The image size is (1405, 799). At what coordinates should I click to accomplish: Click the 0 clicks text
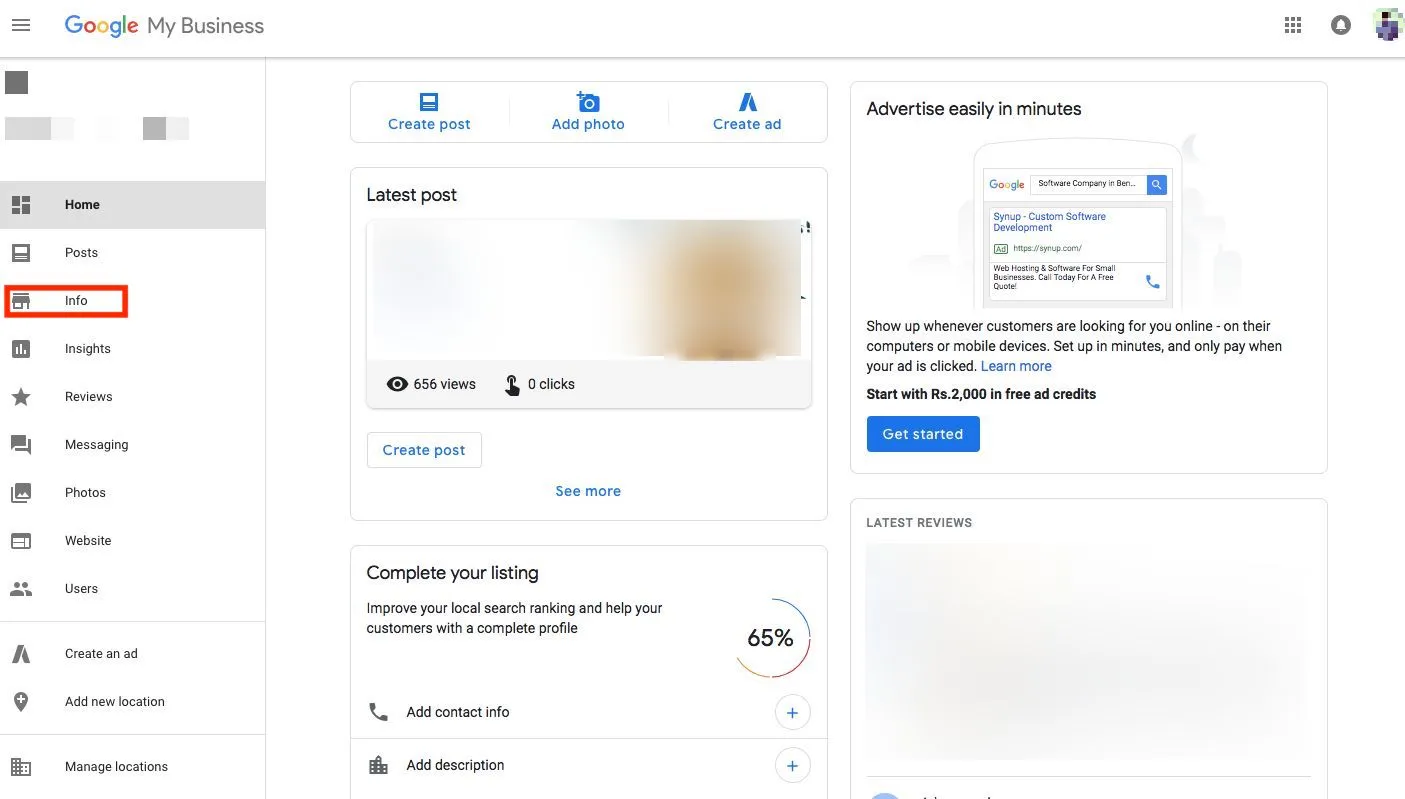tap(551, 384)
